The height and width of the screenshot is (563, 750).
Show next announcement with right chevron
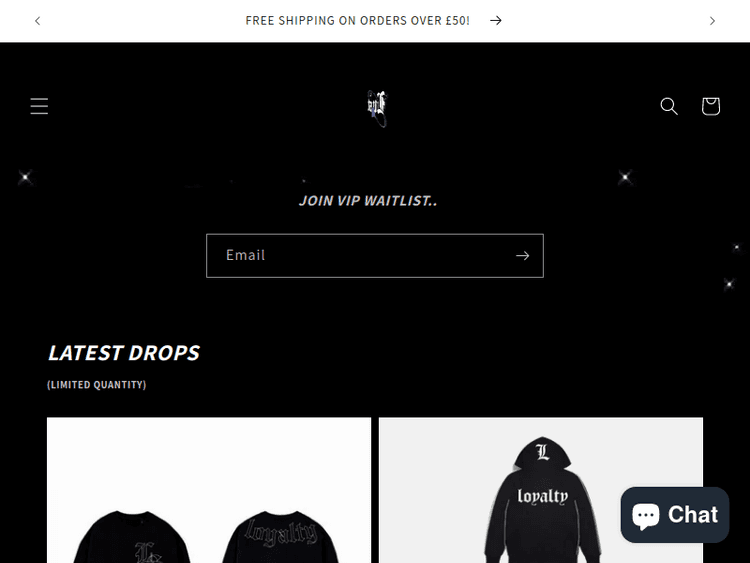pyautogui.click(x=712, y=21)
